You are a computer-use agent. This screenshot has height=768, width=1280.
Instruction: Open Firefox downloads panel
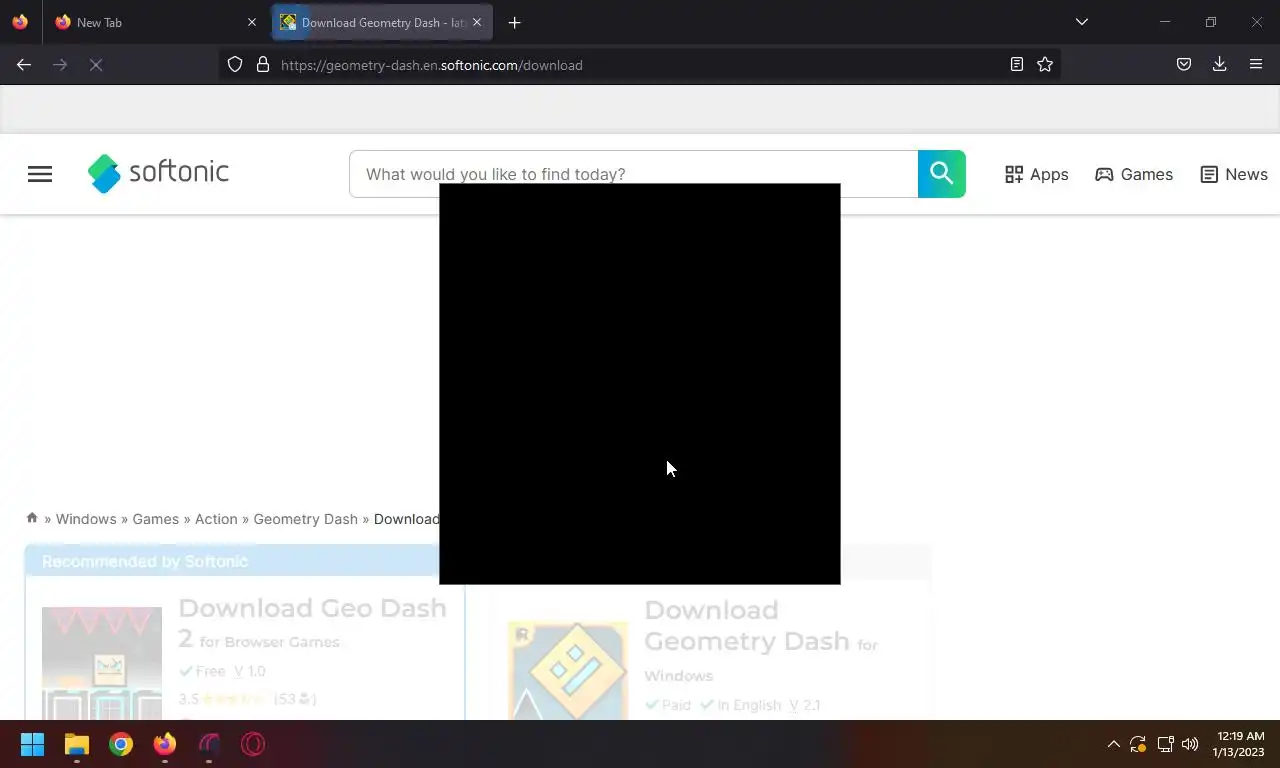pos(1220,65)
